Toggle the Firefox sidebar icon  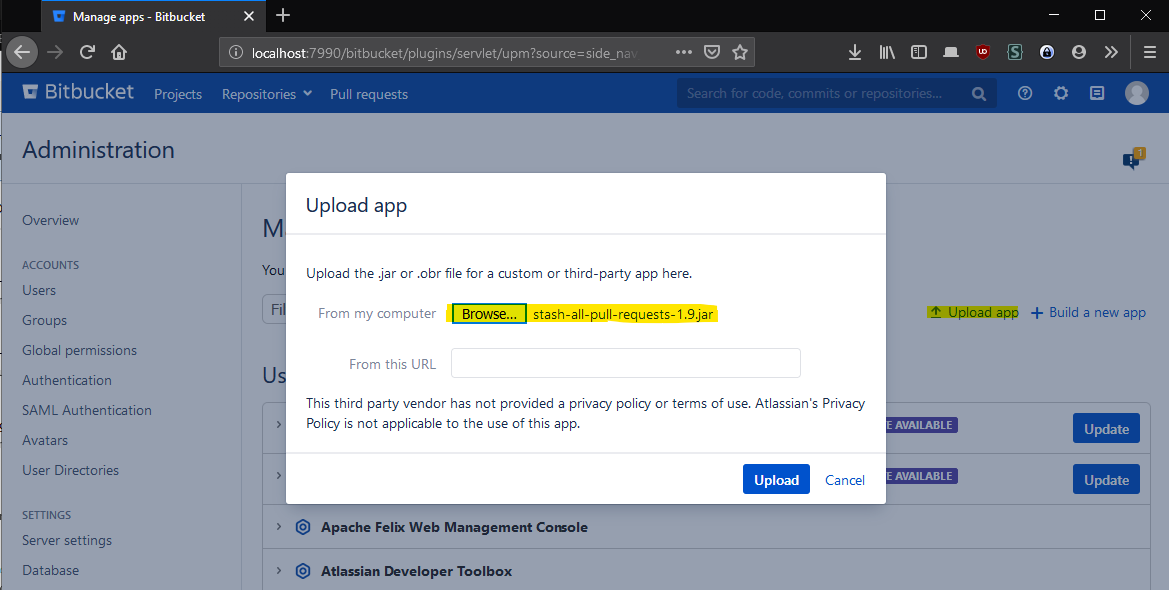click(919, 51)
